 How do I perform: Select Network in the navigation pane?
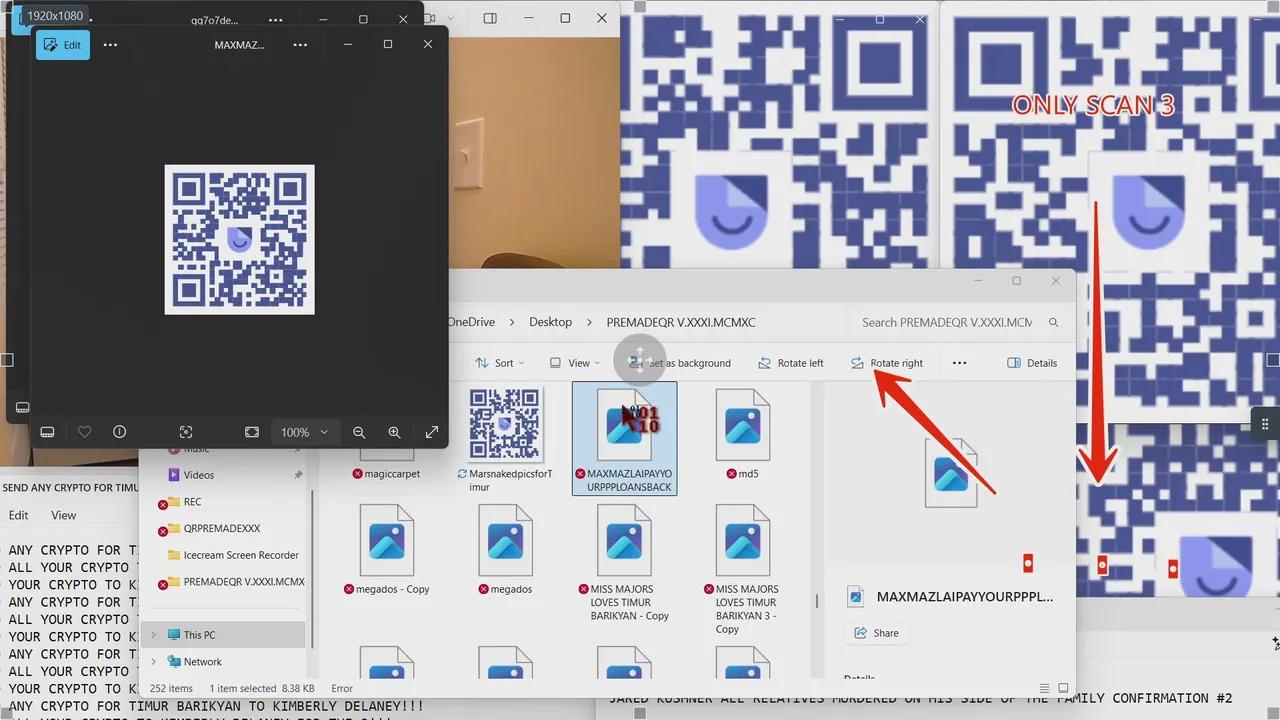(202, 662)
